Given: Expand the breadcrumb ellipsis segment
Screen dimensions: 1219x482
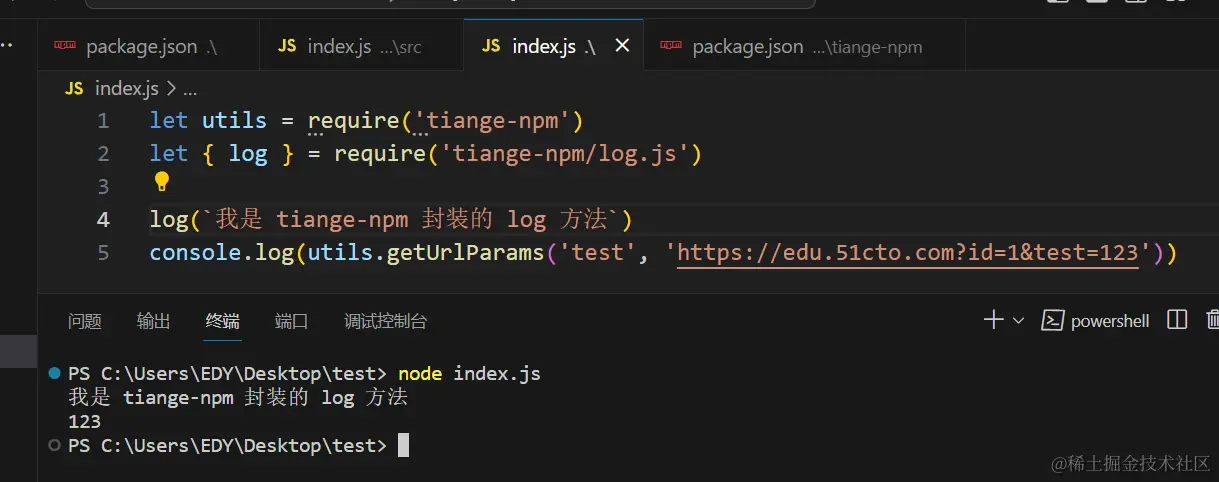Looking at the screenshot, I should click(190, 89).
